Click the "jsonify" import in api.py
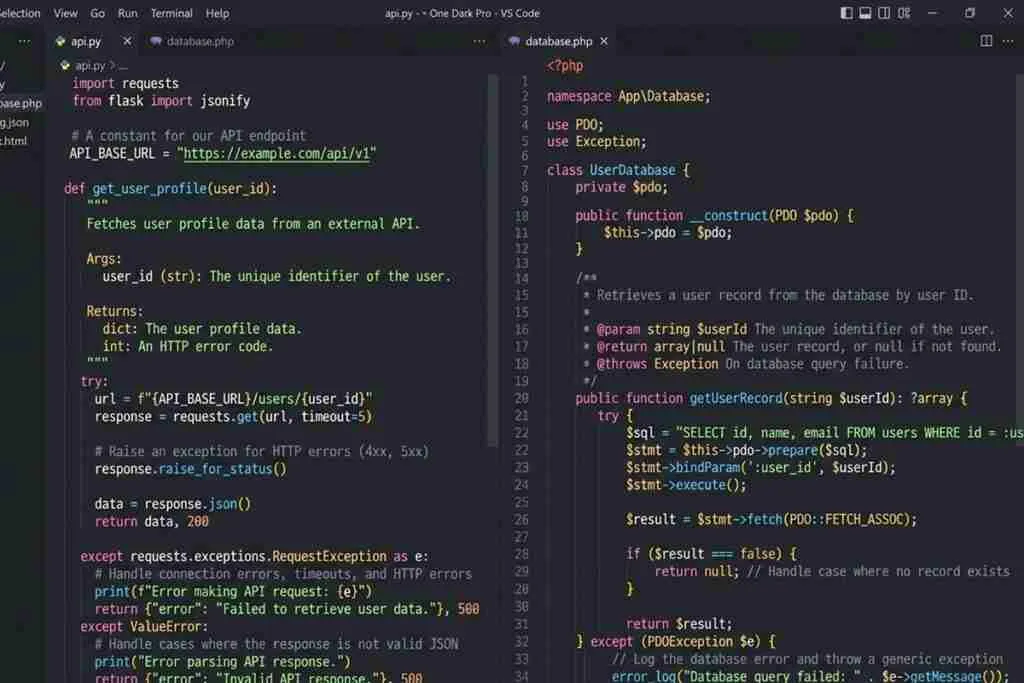 tap(225, 101)
